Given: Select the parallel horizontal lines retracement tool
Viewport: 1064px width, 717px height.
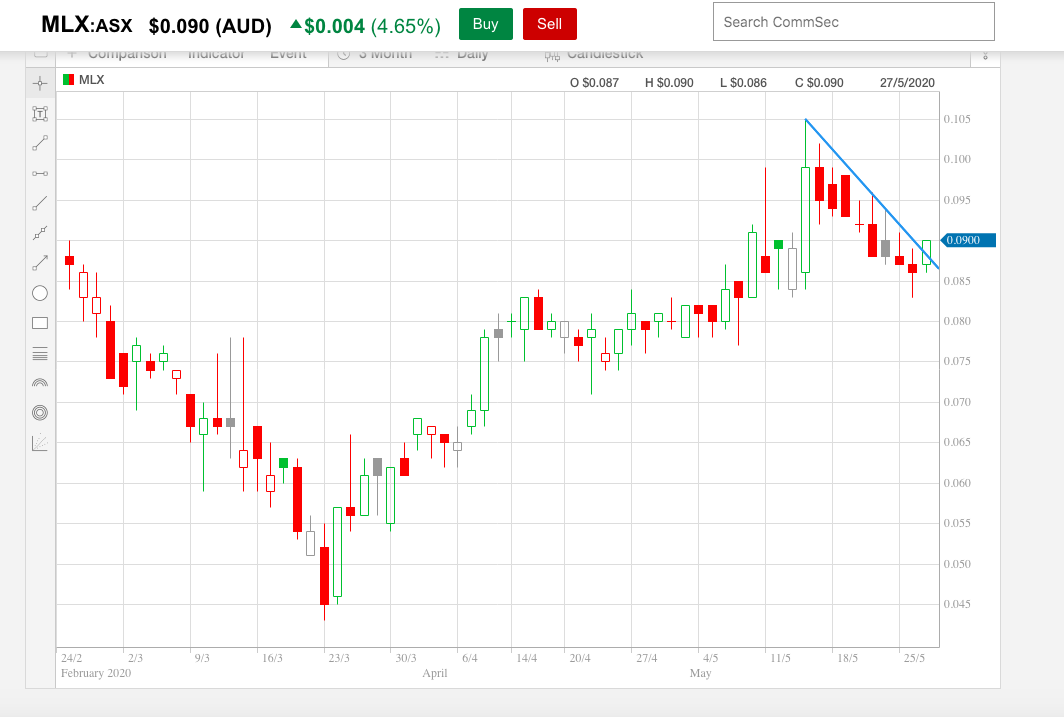Looking at the screenshot, I should (x=40, y=353).
